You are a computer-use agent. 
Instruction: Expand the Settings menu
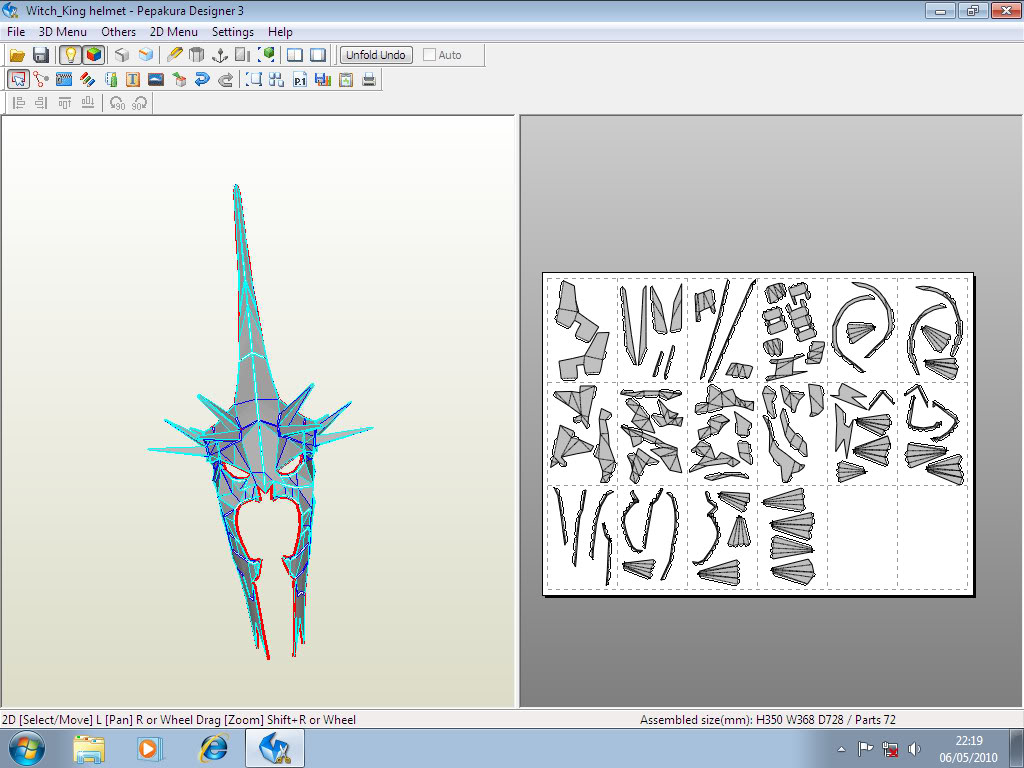point(233,32)
